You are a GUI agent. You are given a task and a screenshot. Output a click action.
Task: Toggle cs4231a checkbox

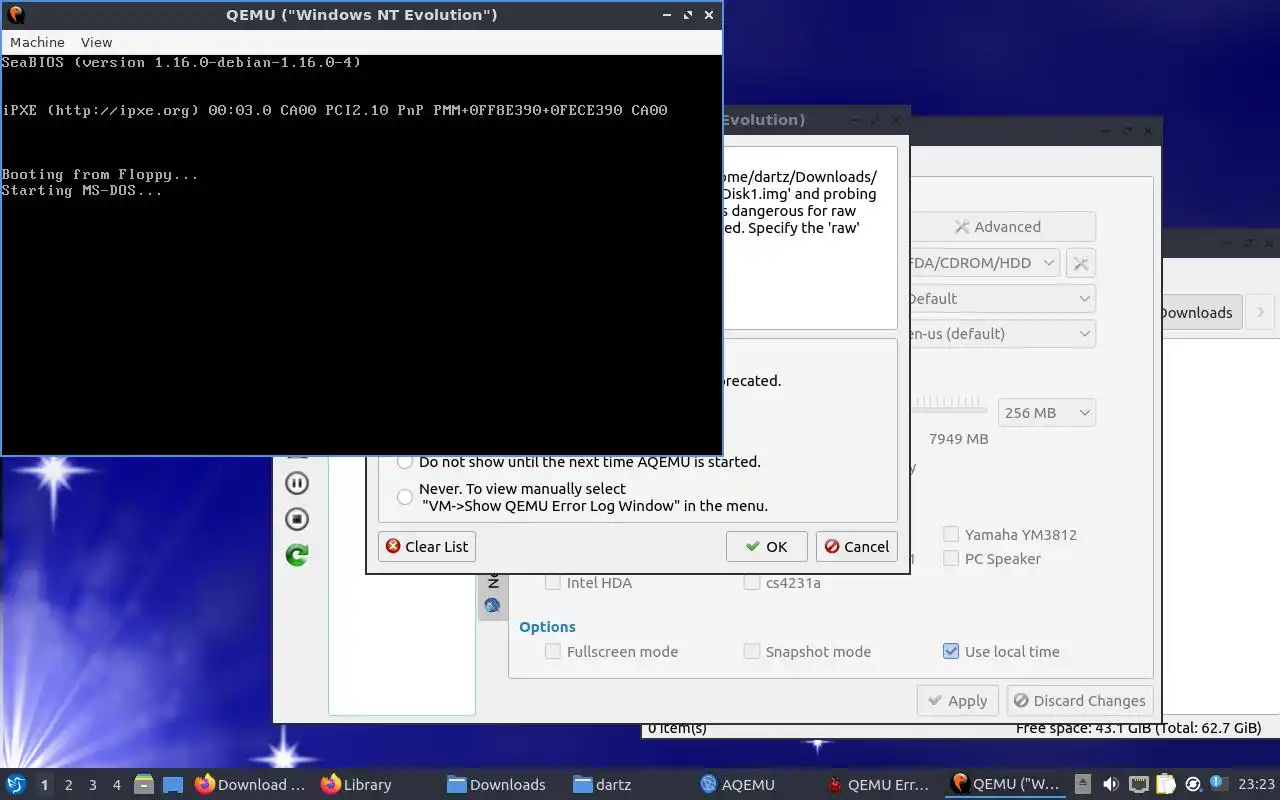752,583
